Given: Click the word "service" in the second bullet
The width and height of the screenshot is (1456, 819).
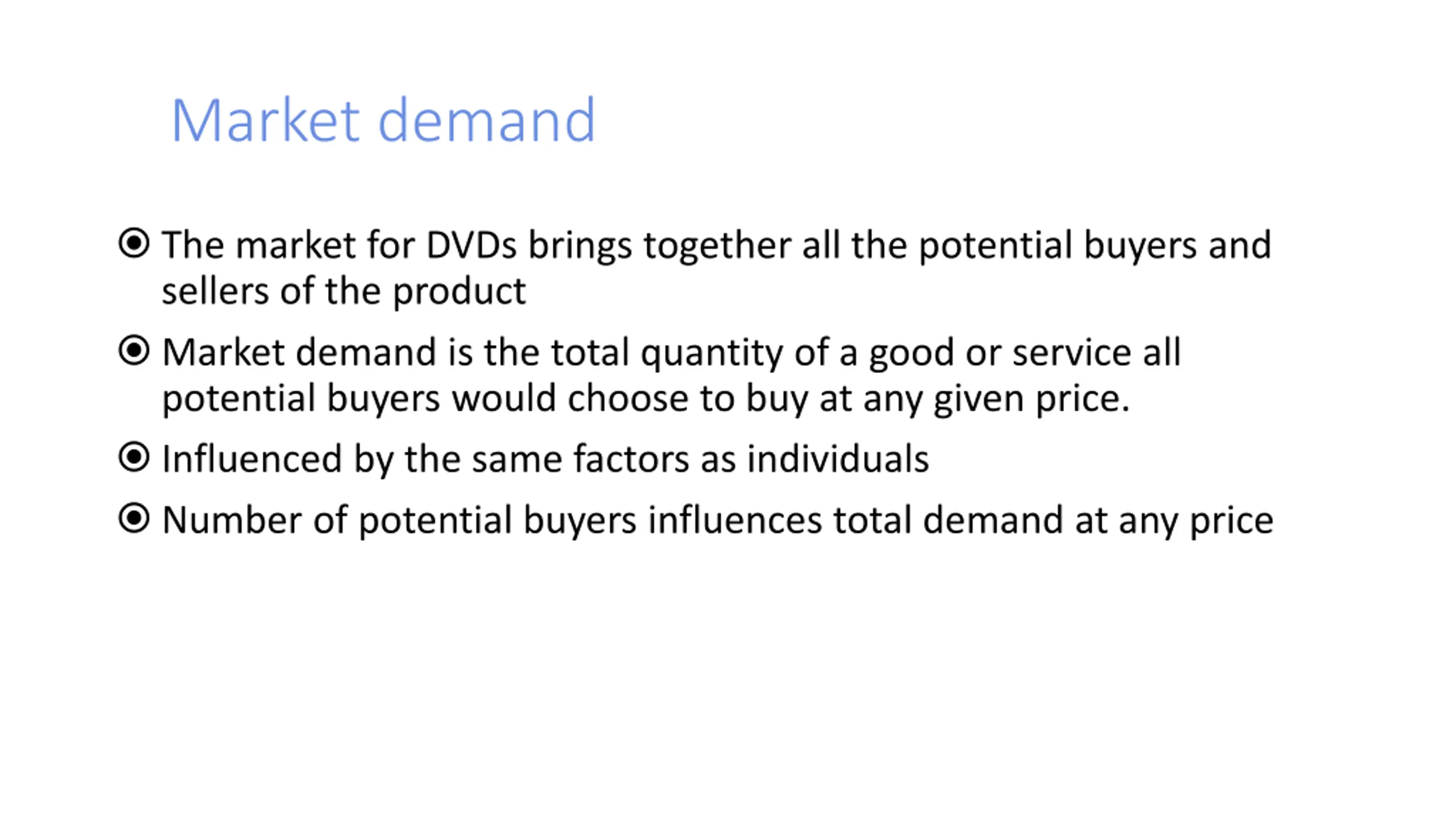Looking at the screenshot, I should click(x=1072, y=353).
